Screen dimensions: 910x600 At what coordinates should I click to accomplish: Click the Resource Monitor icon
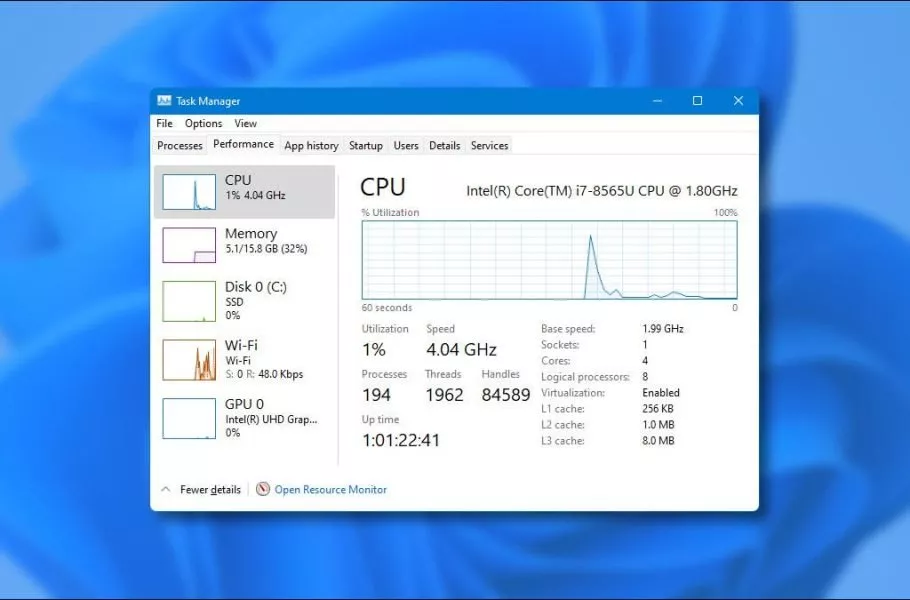(x=263, y=489)
